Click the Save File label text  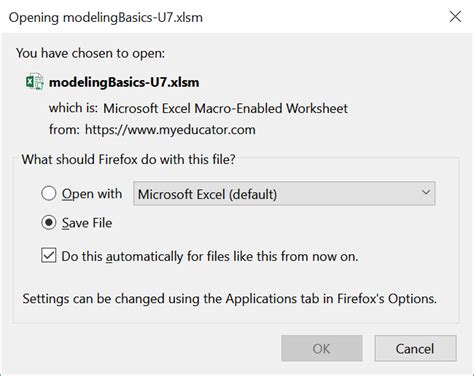tap(87, 223)
